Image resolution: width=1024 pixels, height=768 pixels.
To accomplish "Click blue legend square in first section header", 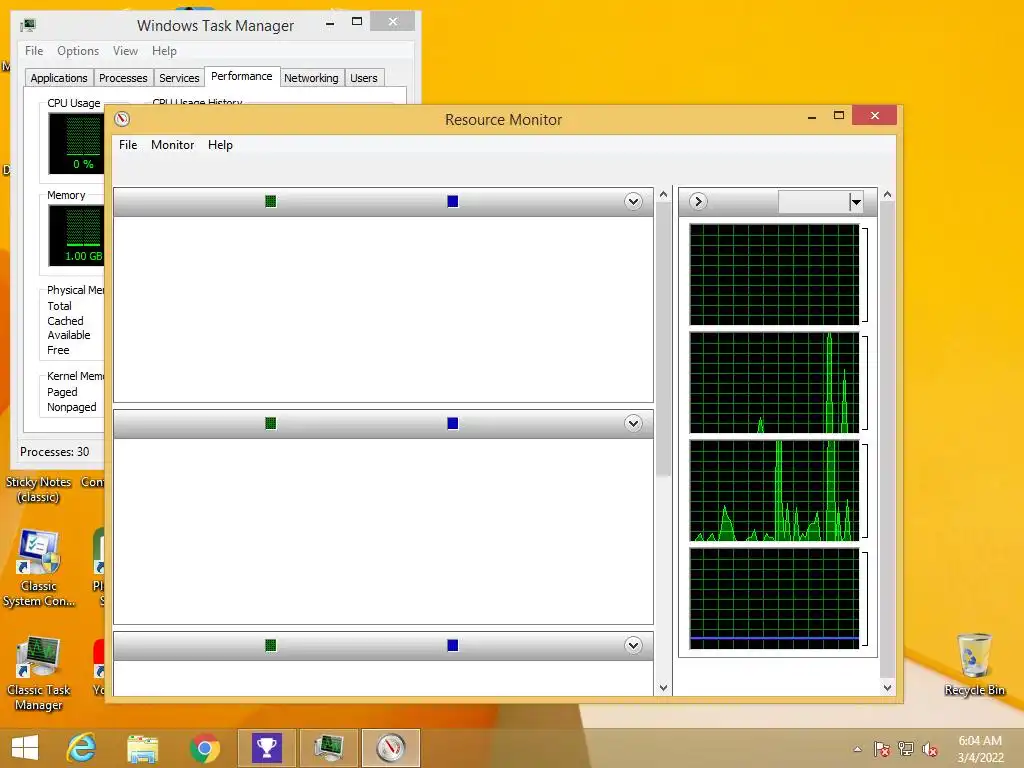I will [453, 201].
